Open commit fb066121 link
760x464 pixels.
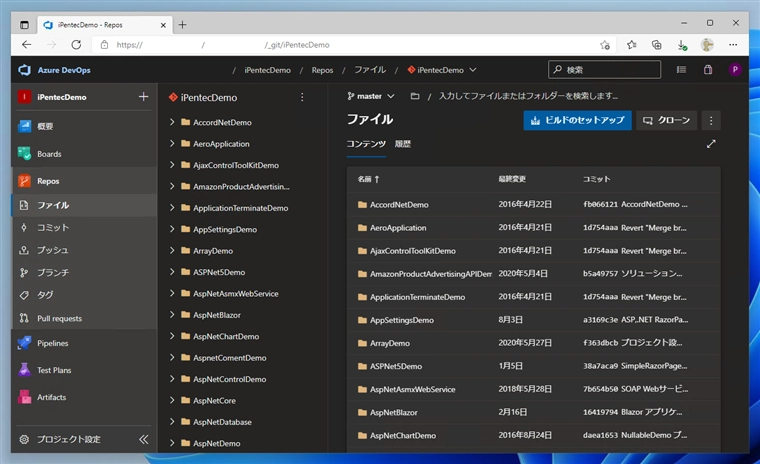(600, 204)
